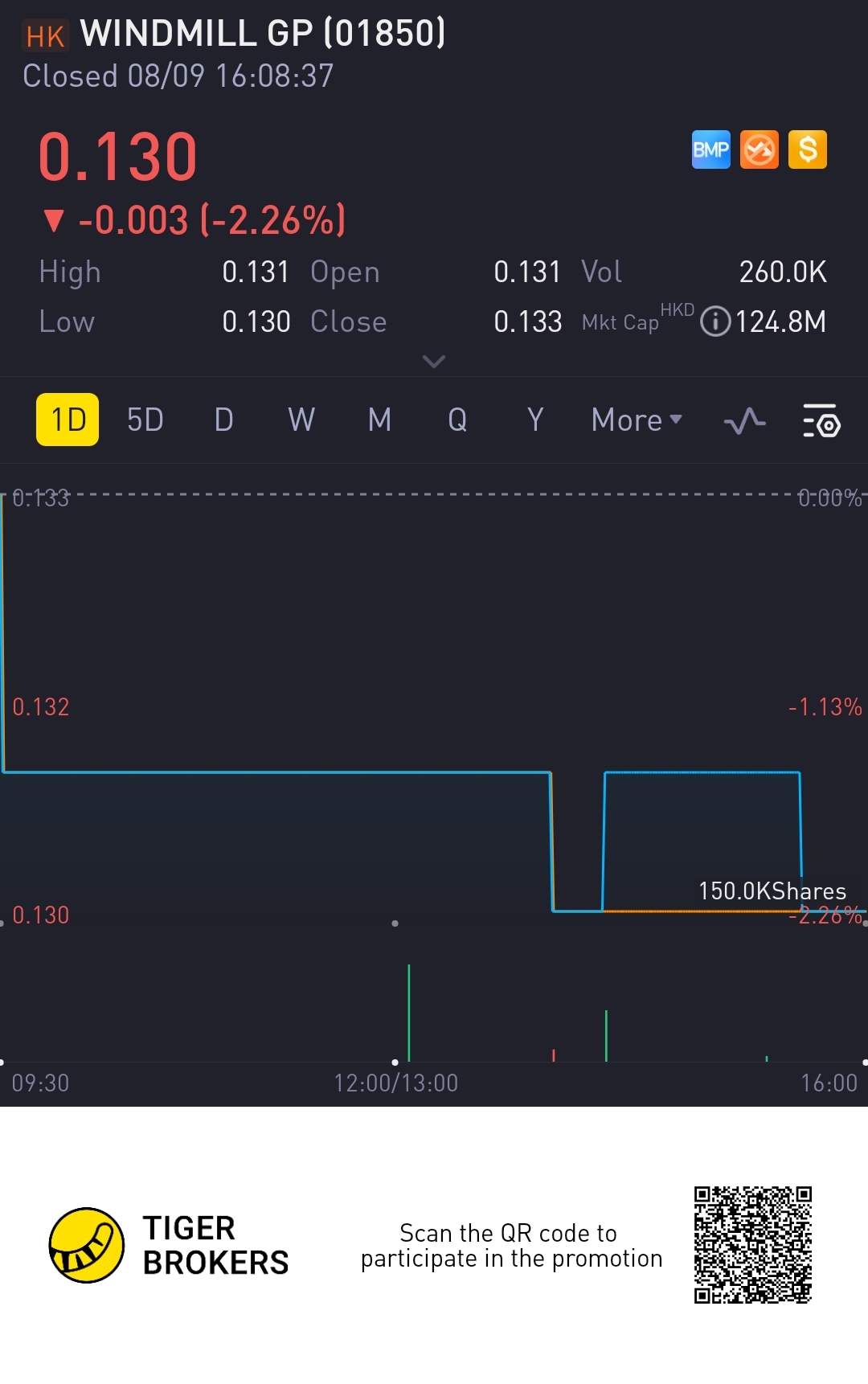Viewport: 868px width, 1384px height.
Task: Tap the HK market flag badge
Action: pyautogui.click(x=45, y=36)
